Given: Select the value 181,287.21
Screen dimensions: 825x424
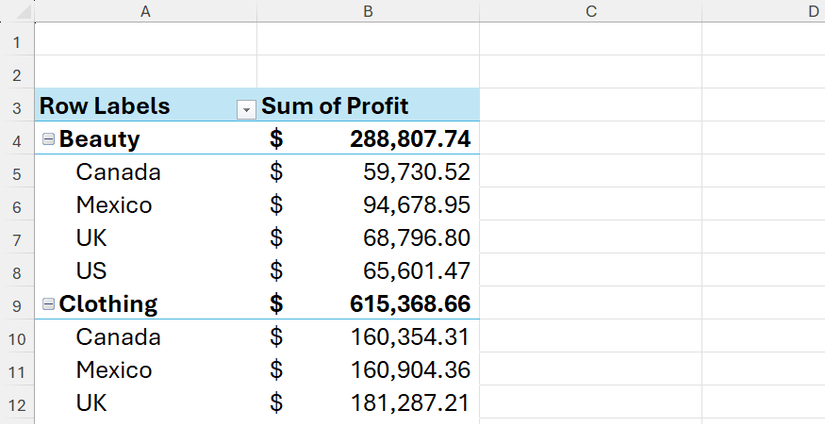Looking at the screenshot, I should tap(368, 402).
